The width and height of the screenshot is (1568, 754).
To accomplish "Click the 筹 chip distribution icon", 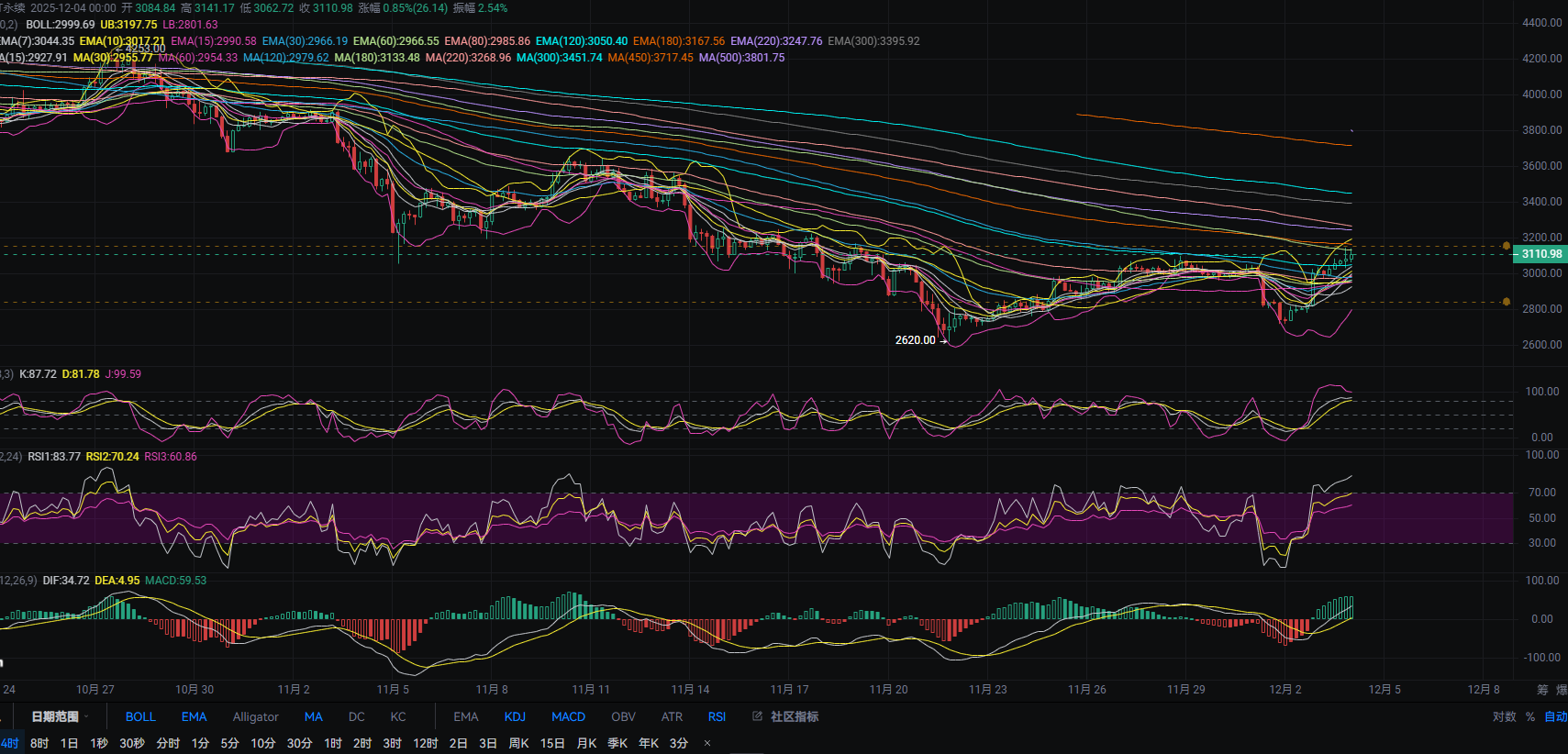I will [1542, 690].
